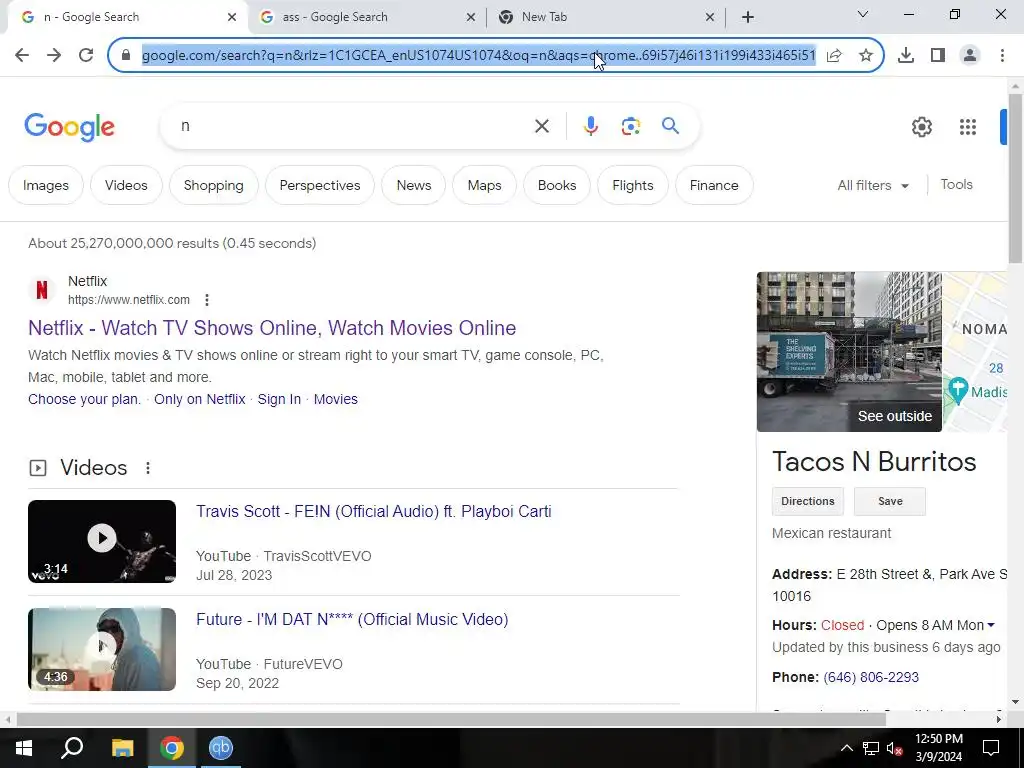Toggle Chrome side panel

pyautogui.click(x=938, y=56)
